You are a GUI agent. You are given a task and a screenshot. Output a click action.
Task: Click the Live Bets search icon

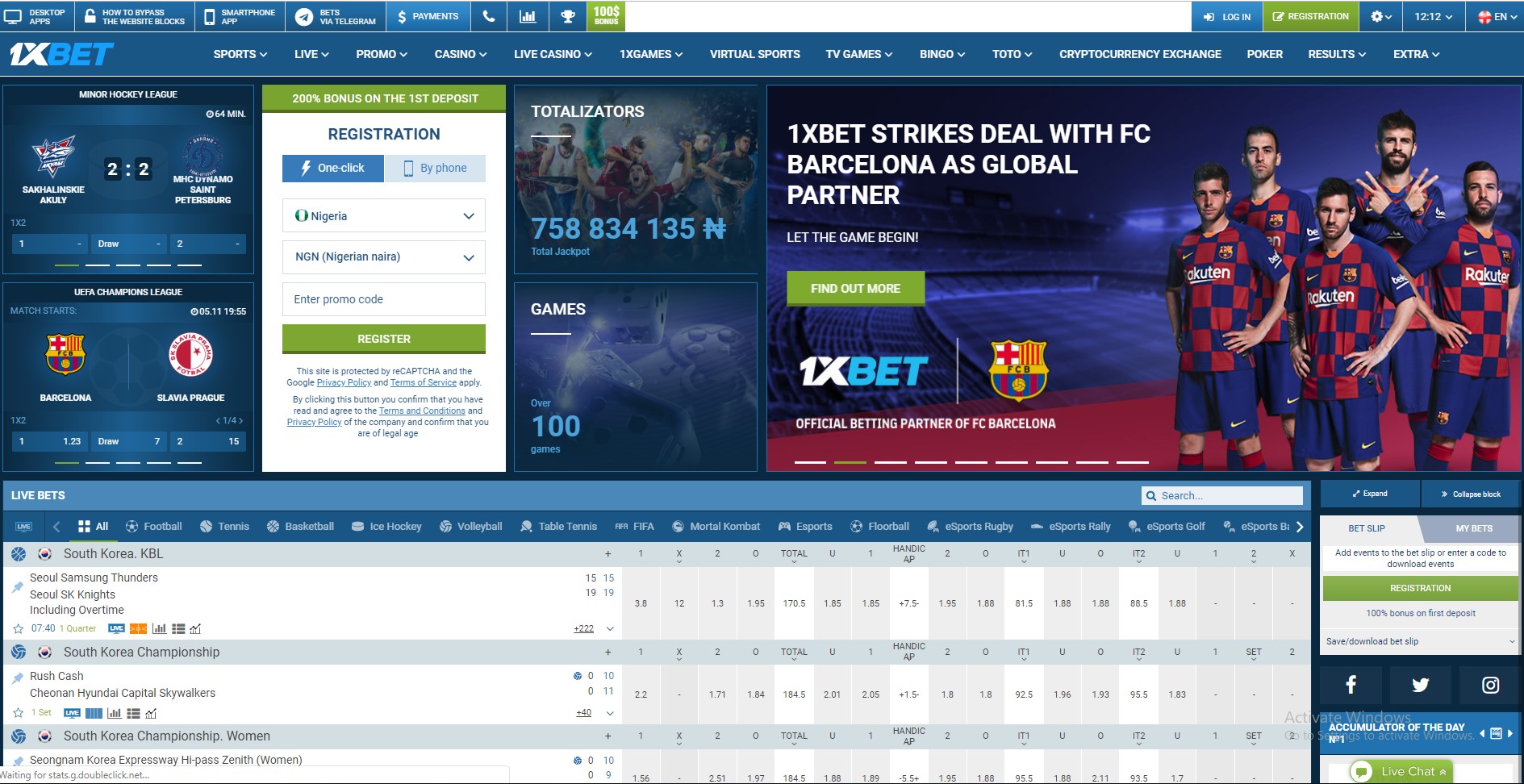click(x=1150, y=495)
